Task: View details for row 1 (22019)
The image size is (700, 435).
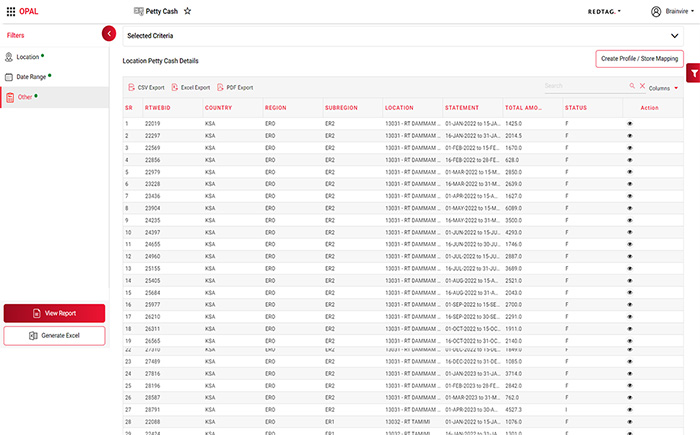Action: tap(630, 124)
